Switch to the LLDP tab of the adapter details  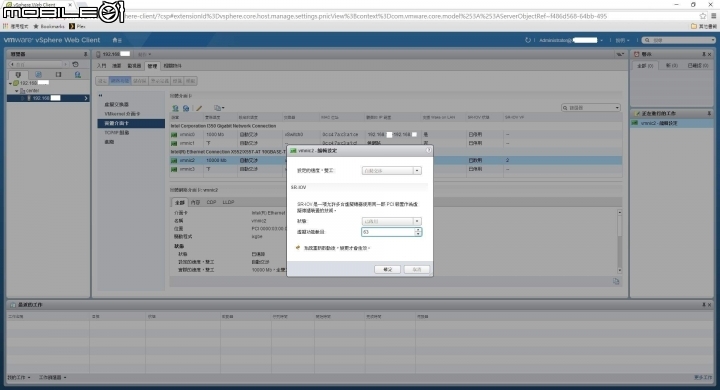(x=228, y=203)
